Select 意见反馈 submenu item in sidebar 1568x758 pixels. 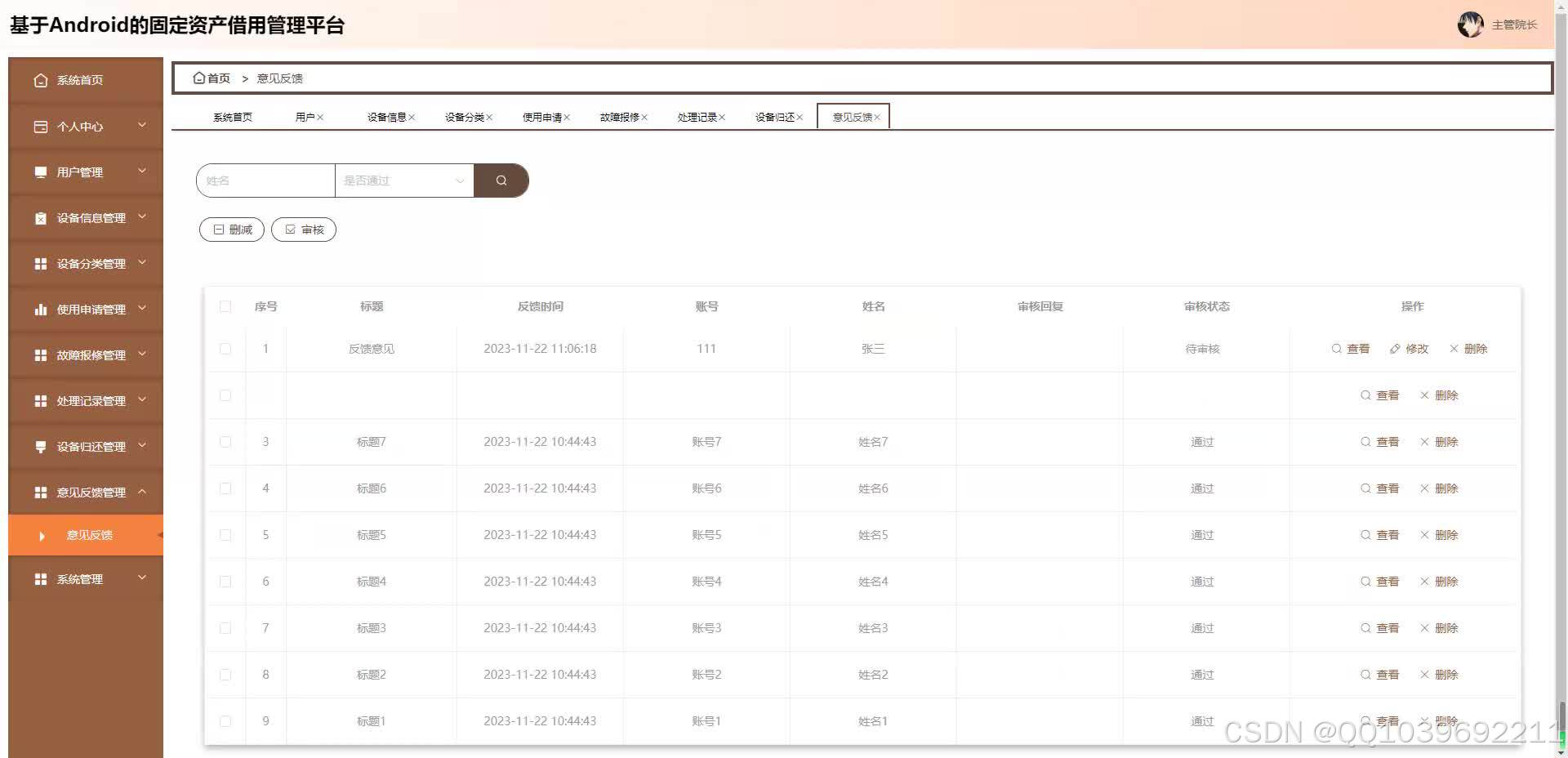(x=86, y=535)
